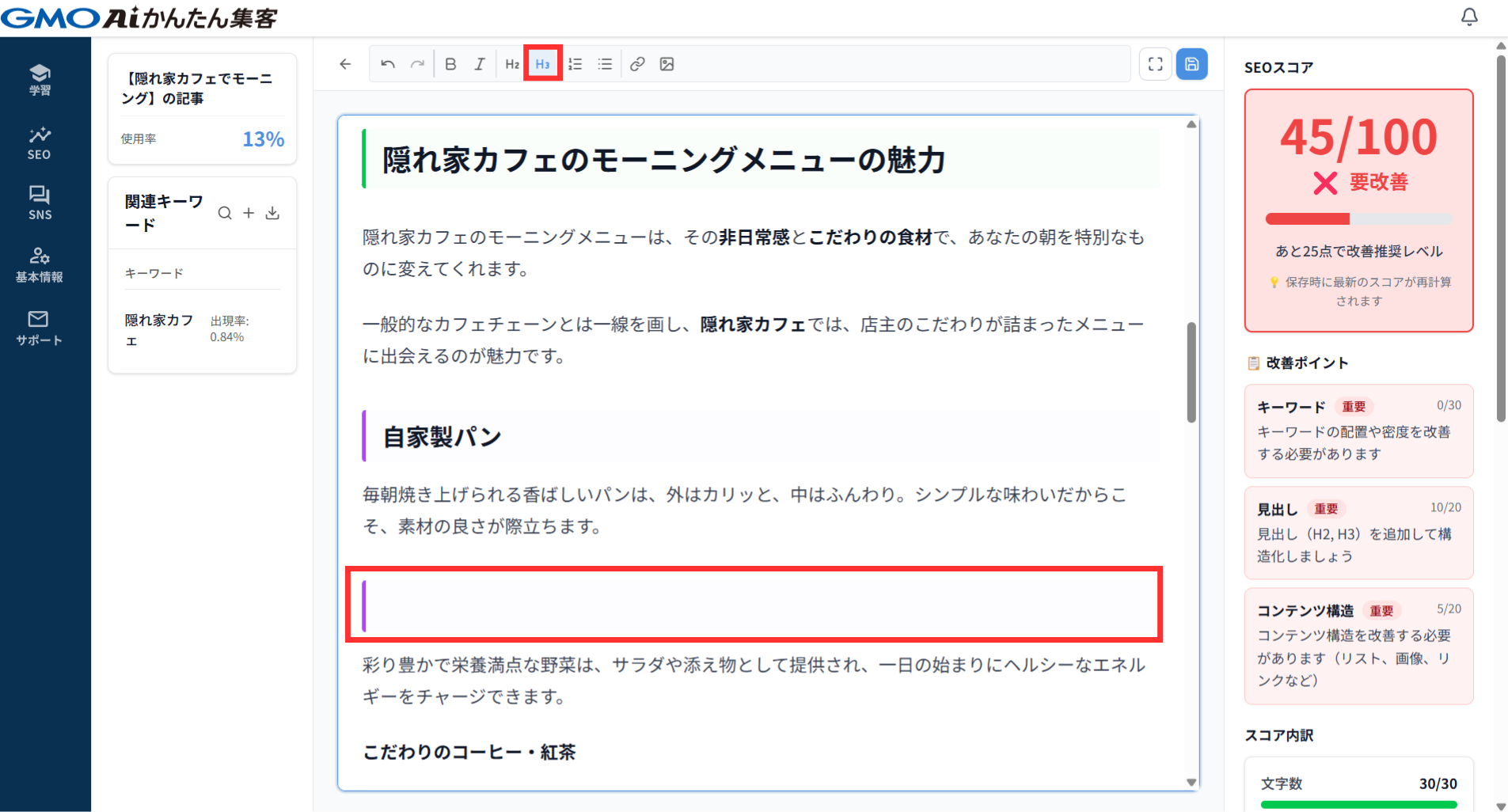Search related keywords with magnifier icon
Viewport: 1508px width, 812px height.
(x=225, y=213)
